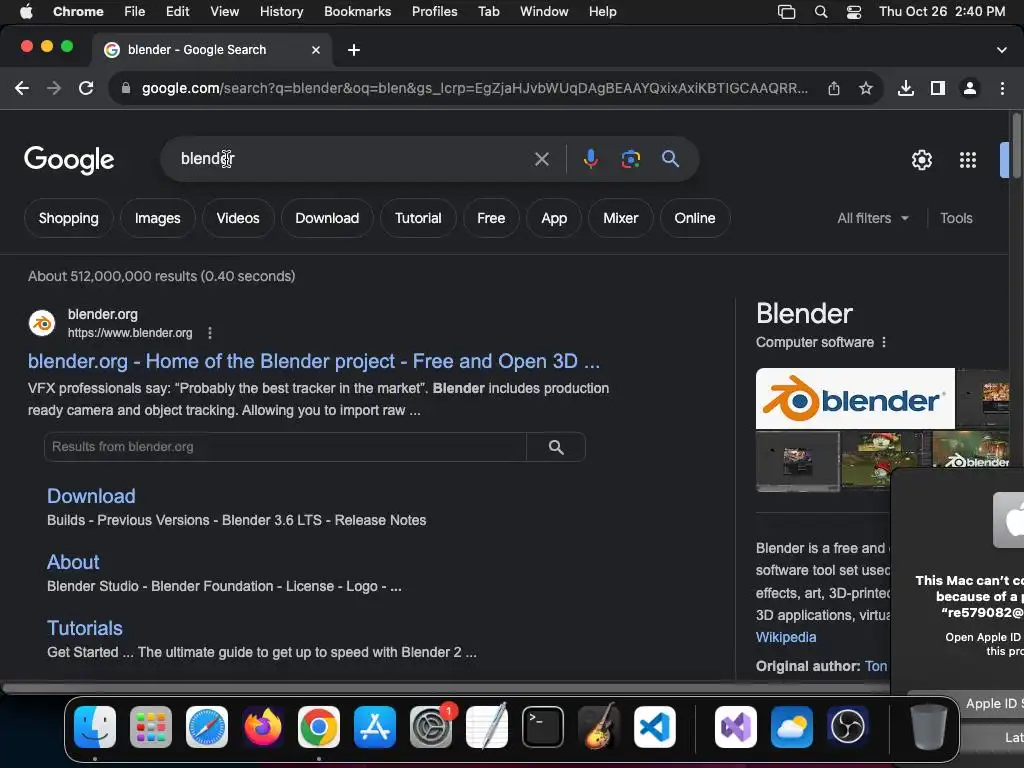Open the File menu
1024x768 pixels.
pos(135,12)
